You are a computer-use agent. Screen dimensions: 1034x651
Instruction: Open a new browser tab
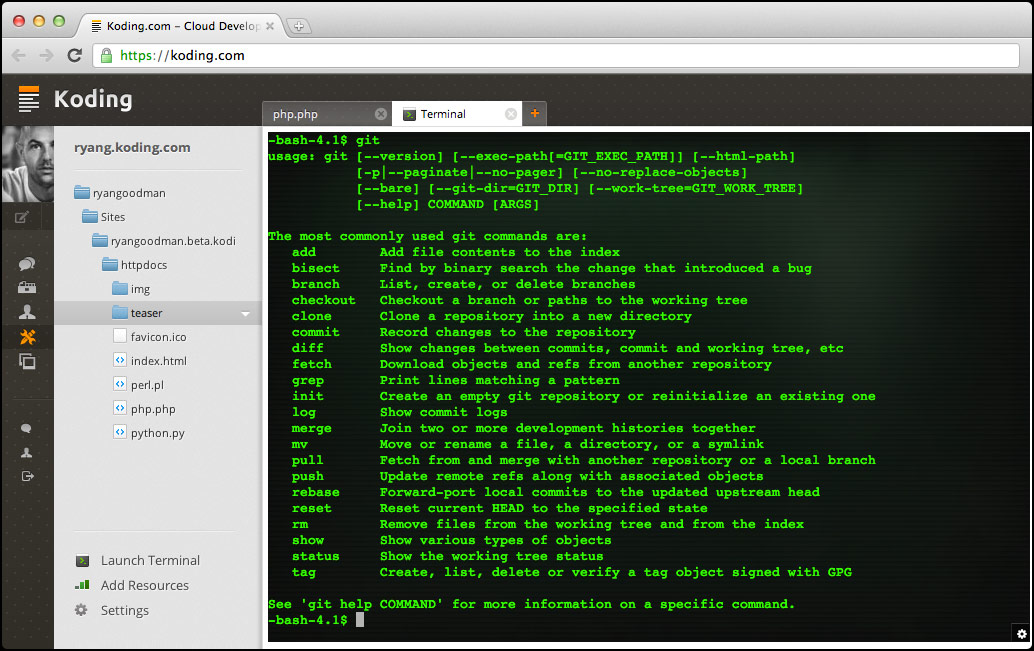(x=299, y=26)
